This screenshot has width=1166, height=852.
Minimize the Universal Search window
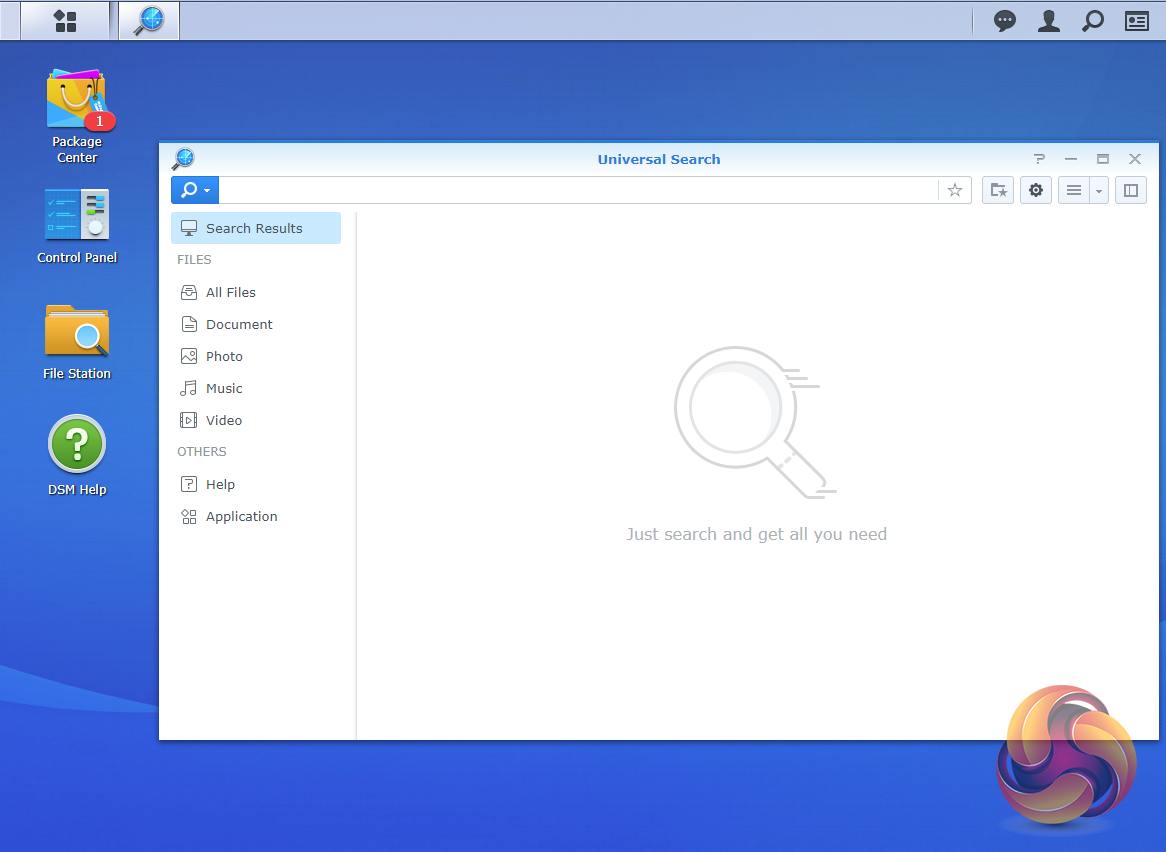(1071, 158)
